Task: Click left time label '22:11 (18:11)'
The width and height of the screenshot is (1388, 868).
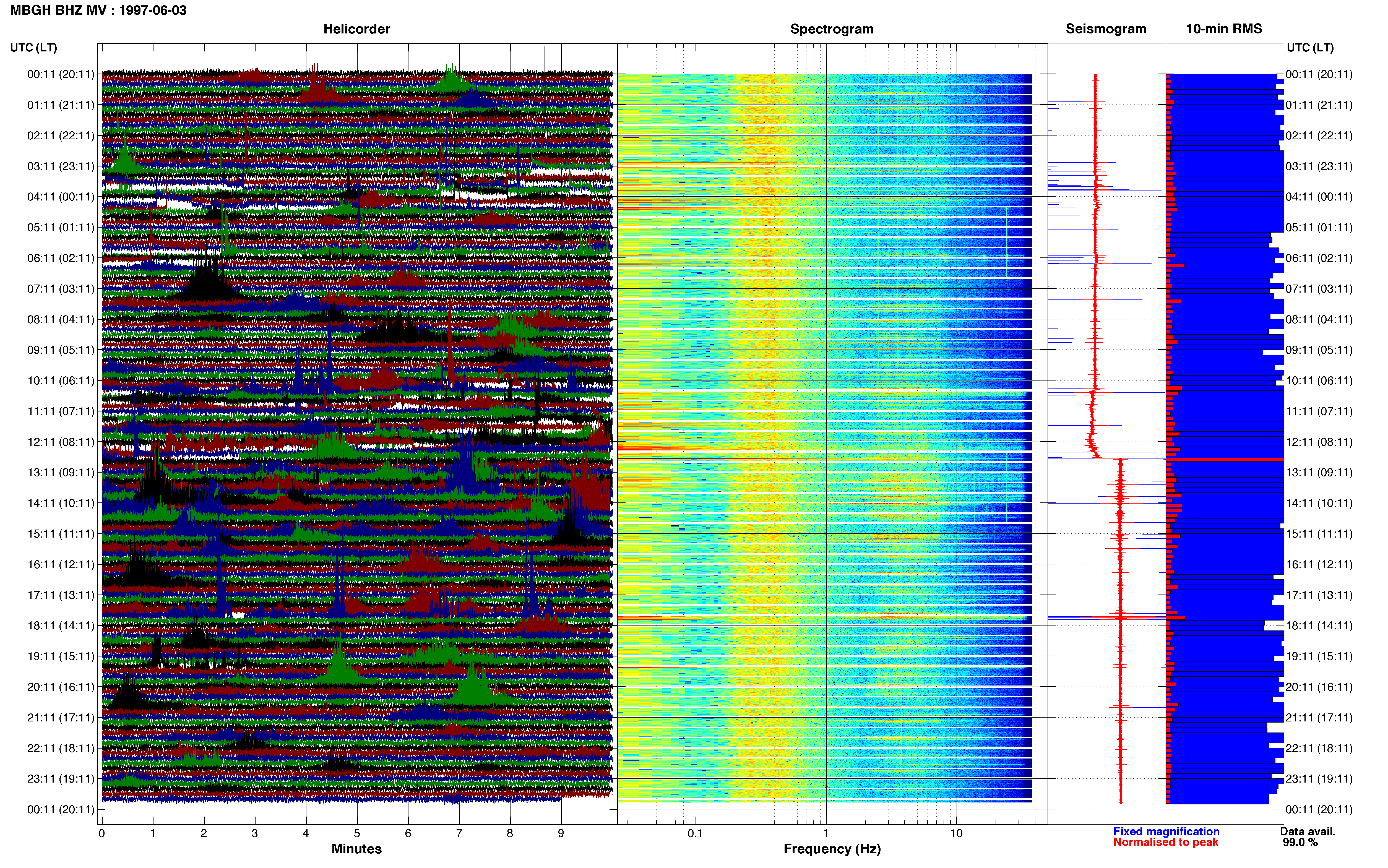Action: click(61, 748)
